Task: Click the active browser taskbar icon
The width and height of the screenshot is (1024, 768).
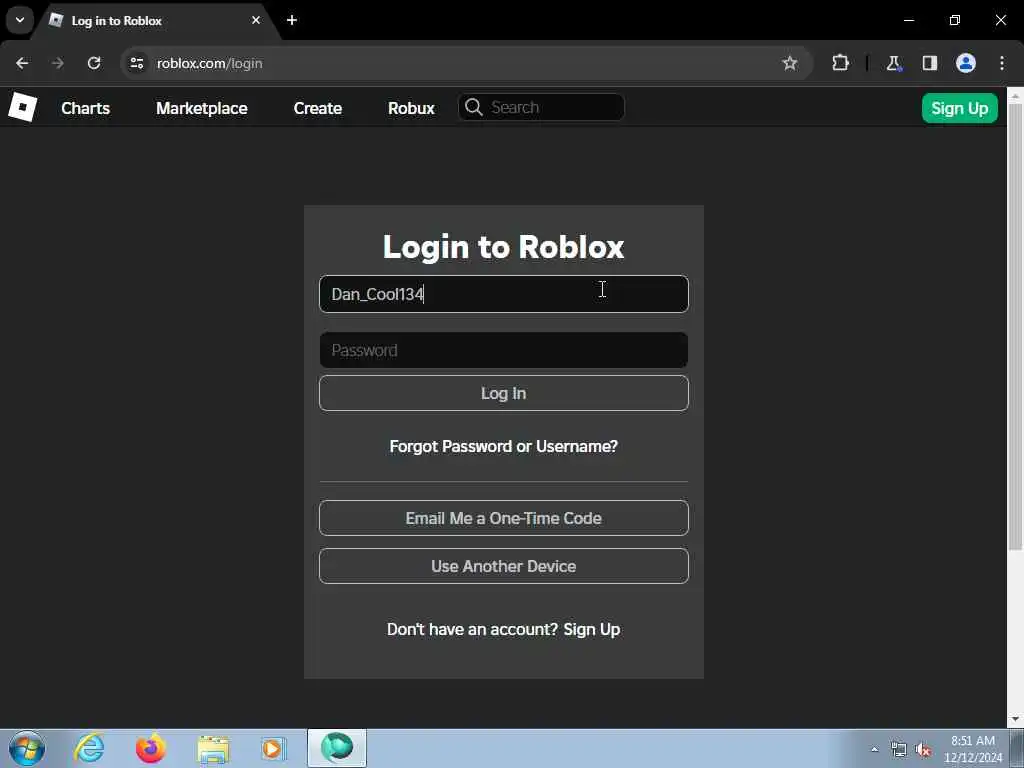Action: 337,748
